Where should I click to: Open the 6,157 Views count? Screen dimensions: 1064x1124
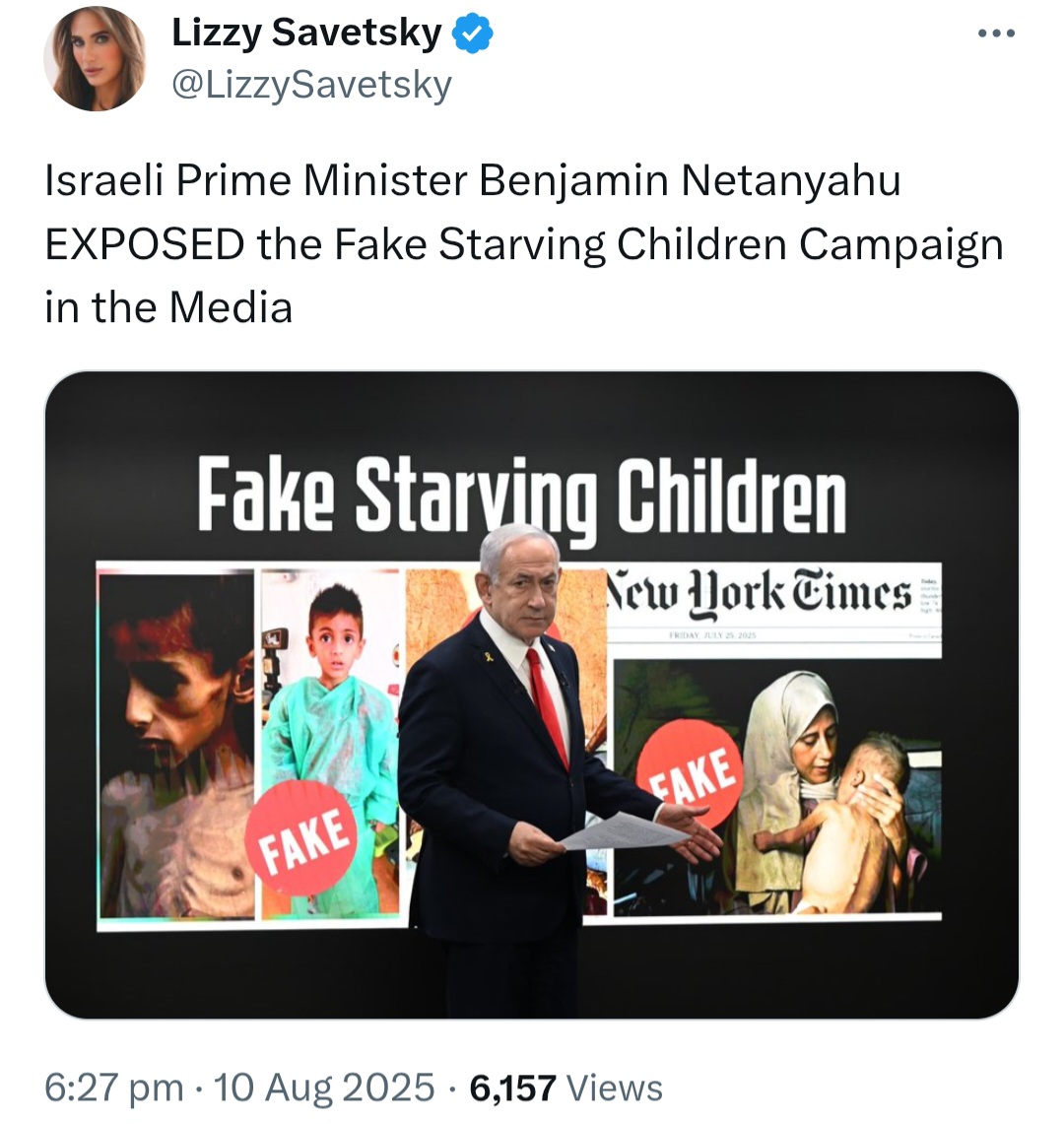(566, 1088)
